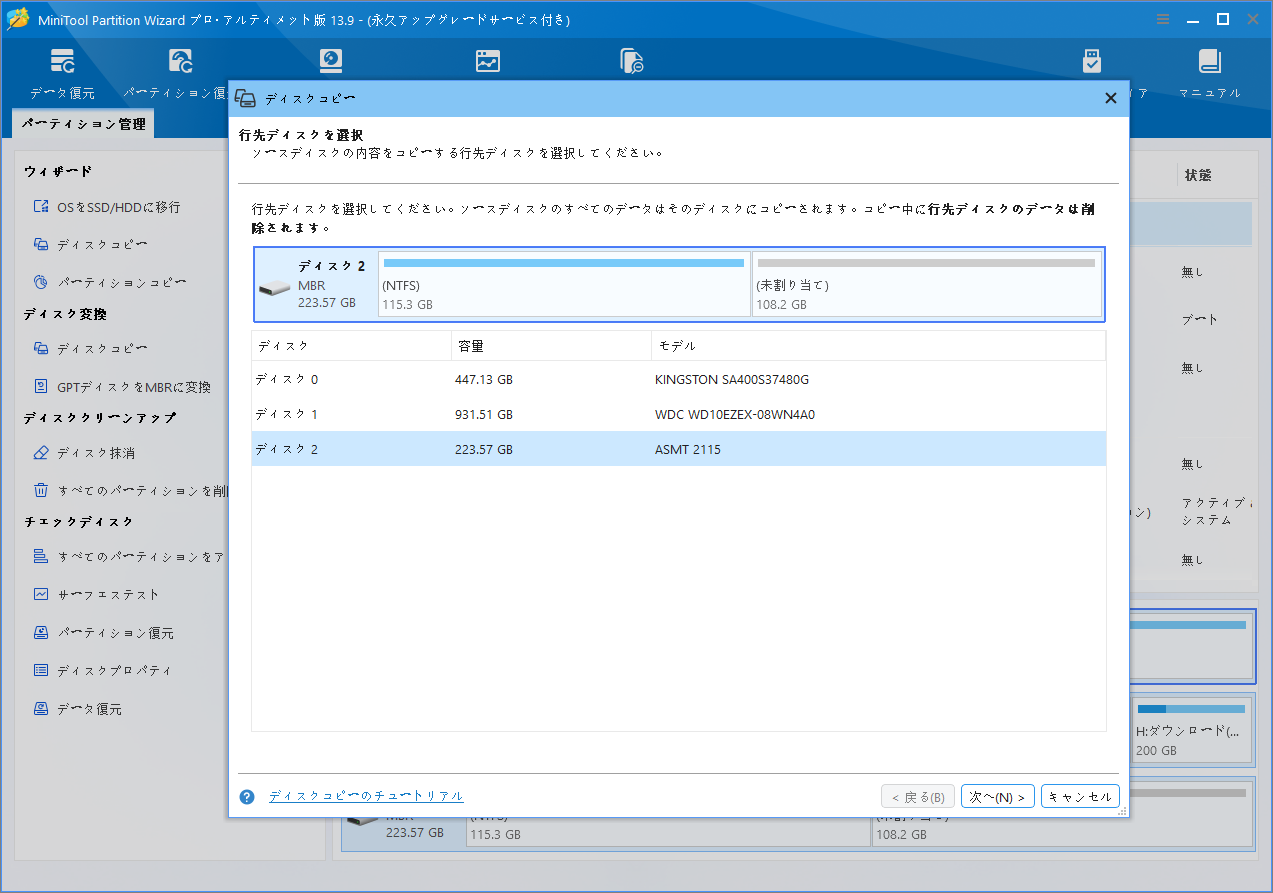Switch to the パーティション管理 tab
Screen dimensions: 1273x893
[83, 124]
